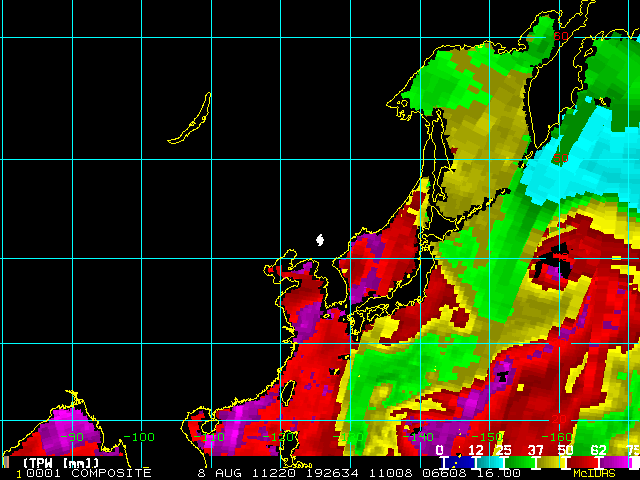This screenshot has height=480, width=640.
Task: Click the McIDAS logo text
Action: tap(594, 473)
